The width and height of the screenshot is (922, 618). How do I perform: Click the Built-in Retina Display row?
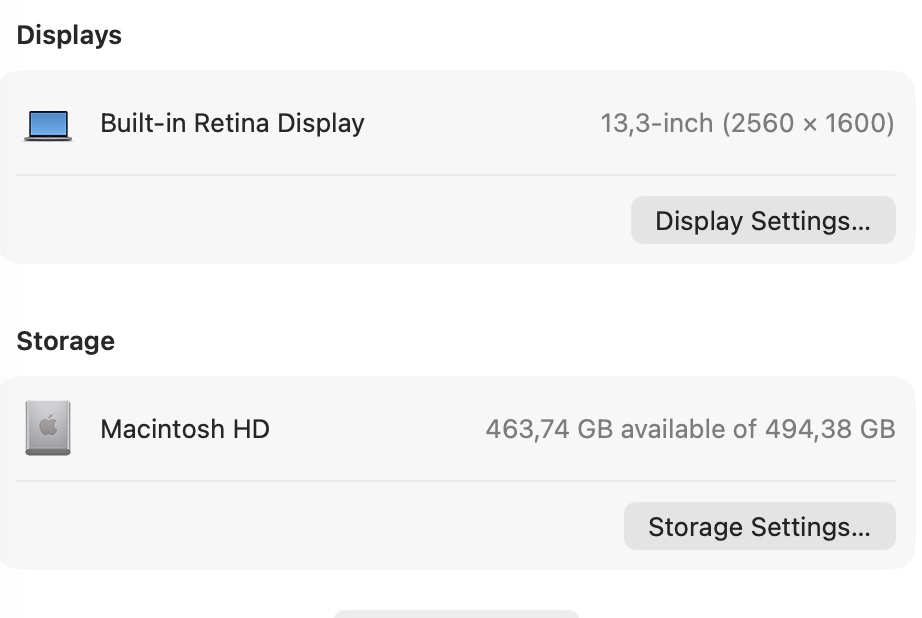460,124
